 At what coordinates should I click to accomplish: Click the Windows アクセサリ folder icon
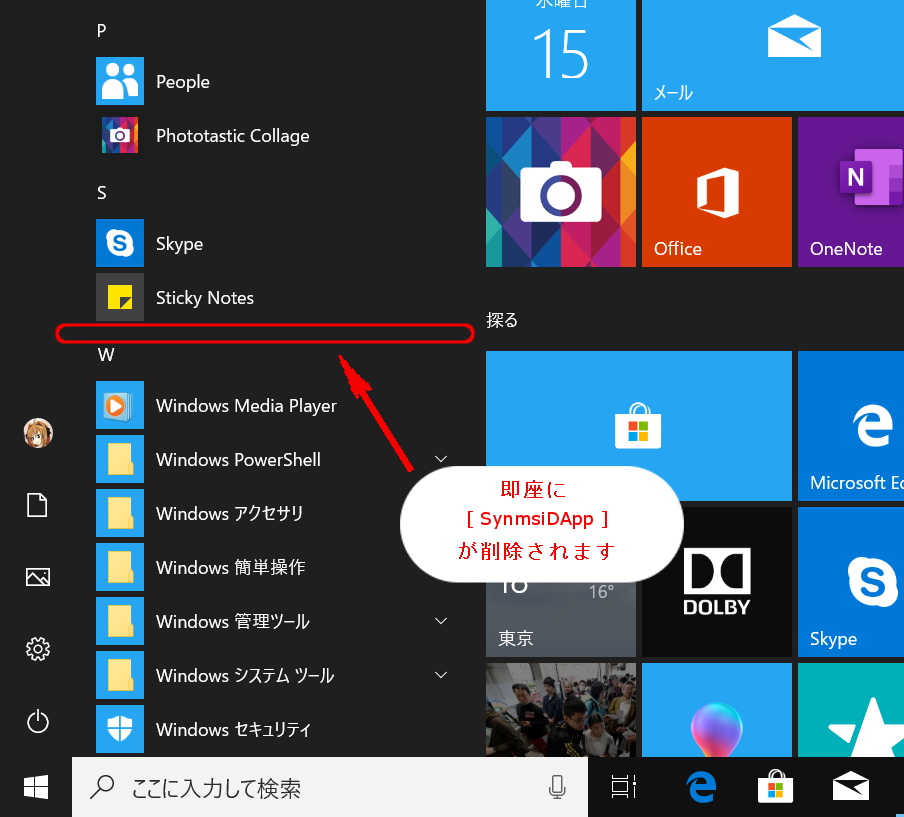point(120,513)
